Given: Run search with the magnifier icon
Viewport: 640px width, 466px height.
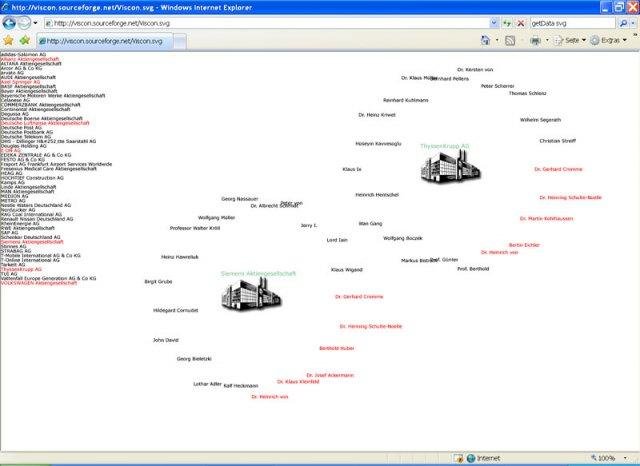Looking at the screenshot, I should 623,23.
